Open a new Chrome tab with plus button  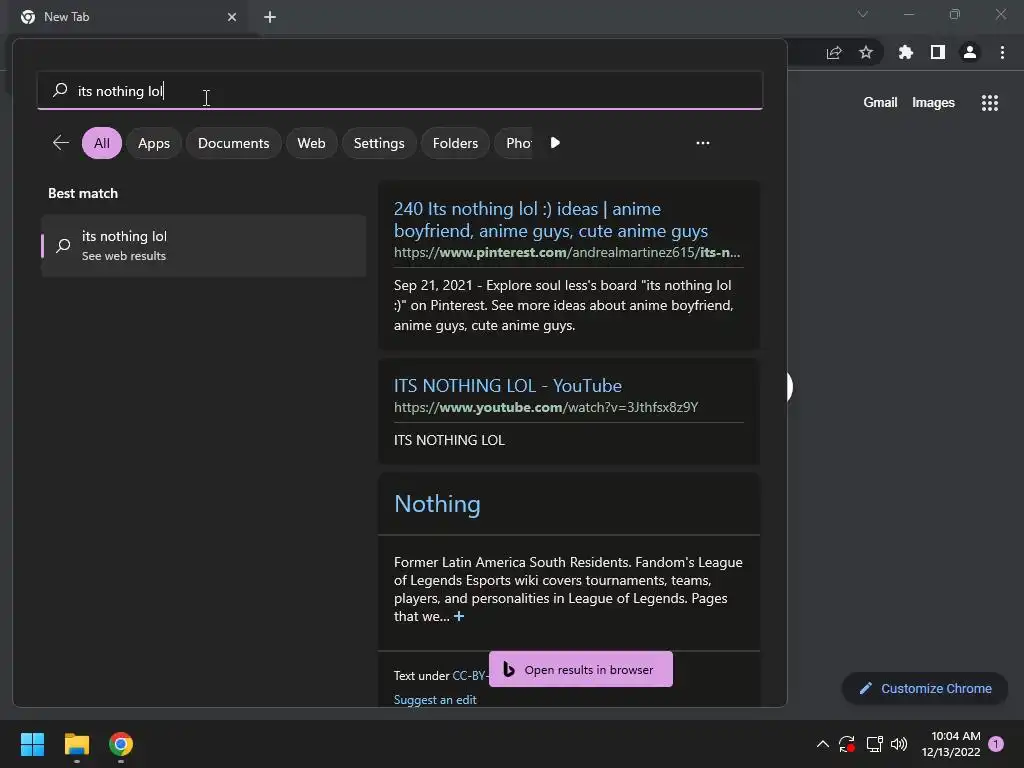point(270,17)
